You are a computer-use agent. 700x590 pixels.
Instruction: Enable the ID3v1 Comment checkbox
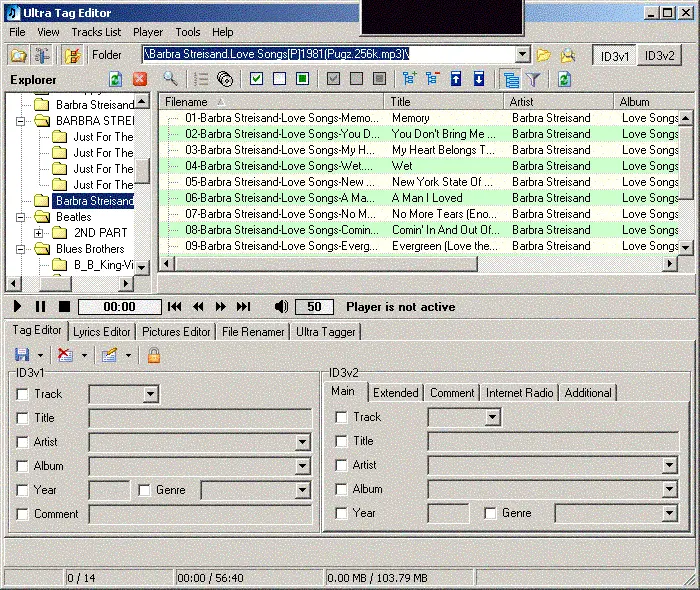[x=22, y=514]
